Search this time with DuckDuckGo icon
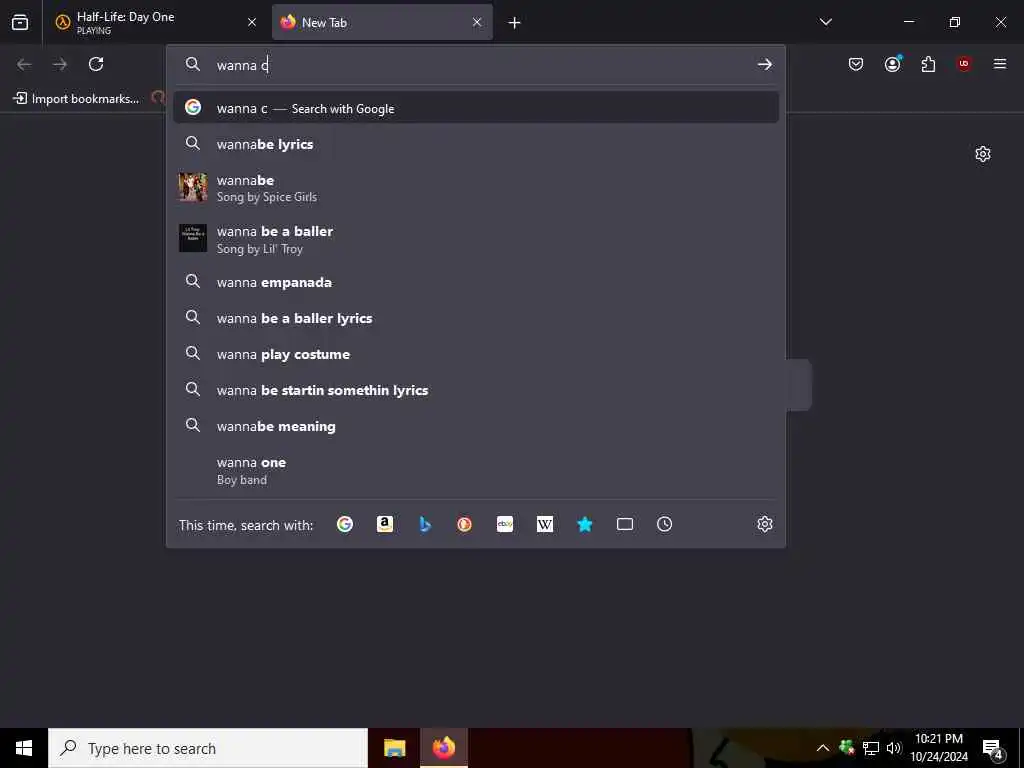This screenshot has width=1024, height=768. click(x=464, y=524)
